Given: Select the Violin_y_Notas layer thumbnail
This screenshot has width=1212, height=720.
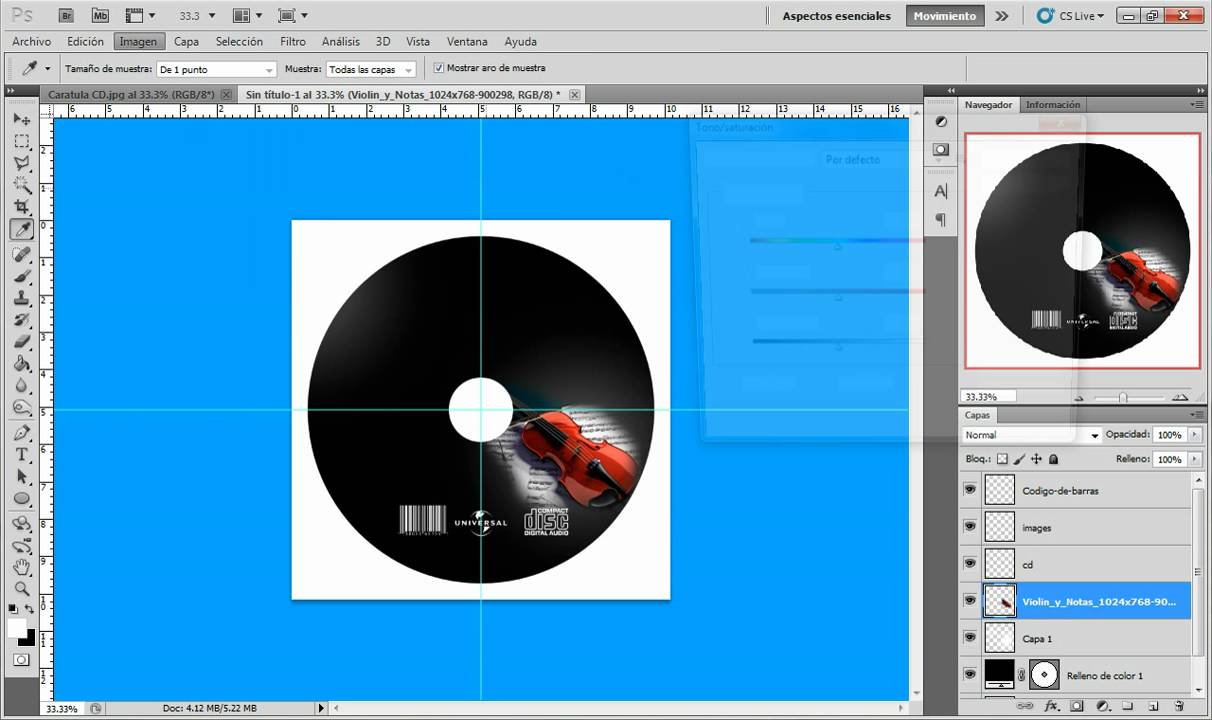Looking at the screenshot, I should click(1000, 600).
